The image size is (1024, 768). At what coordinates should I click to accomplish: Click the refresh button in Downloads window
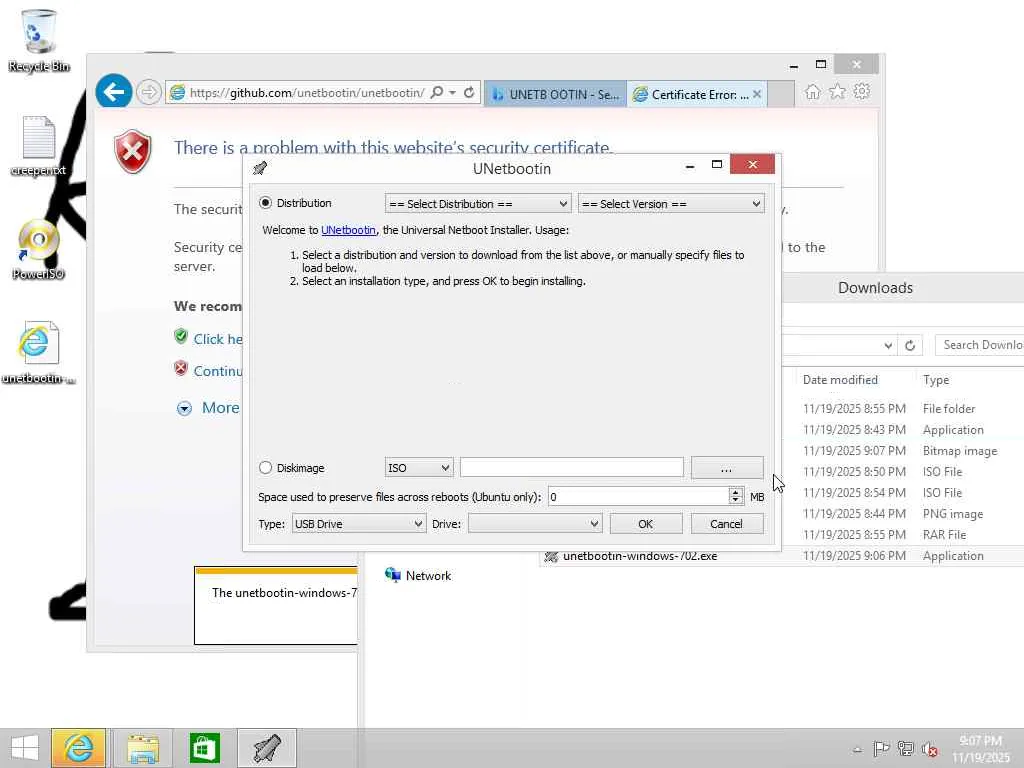(910, 345)
